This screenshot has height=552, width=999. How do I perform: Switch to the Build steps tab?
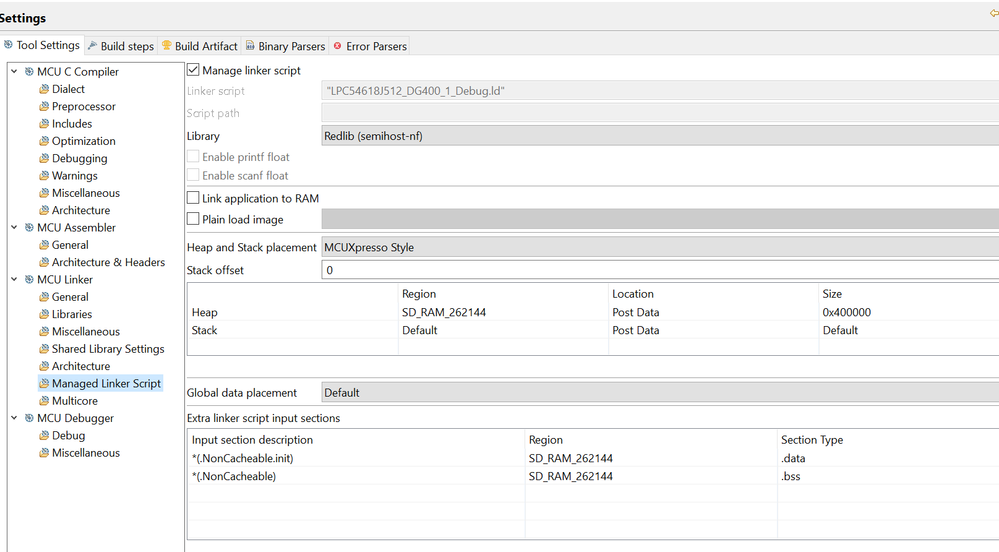pyautogui.click(x=120, y=46)
